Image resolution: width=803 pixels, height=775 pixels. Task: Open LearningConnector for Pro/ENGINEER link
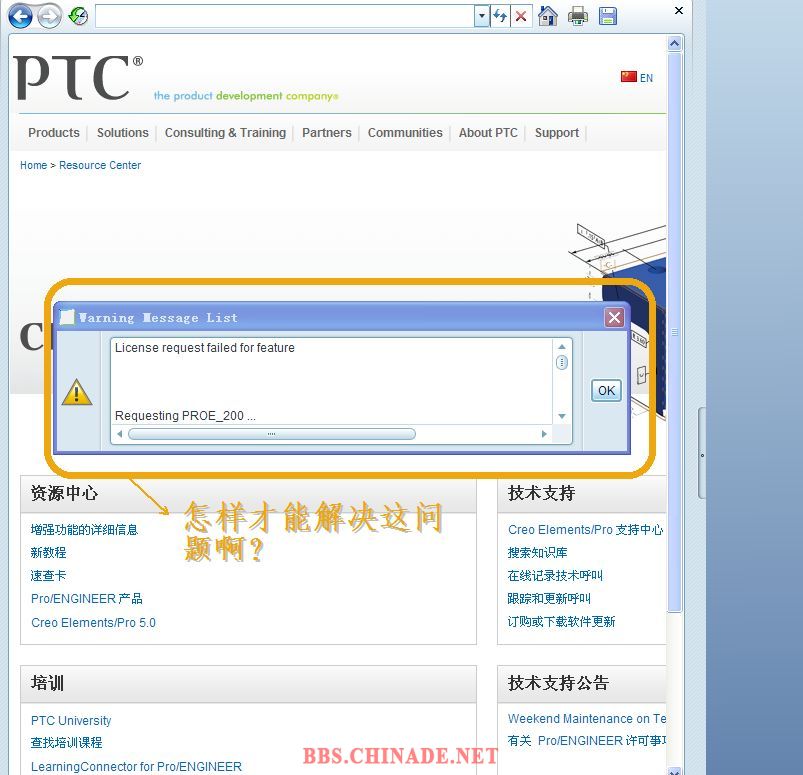point(136,767)
